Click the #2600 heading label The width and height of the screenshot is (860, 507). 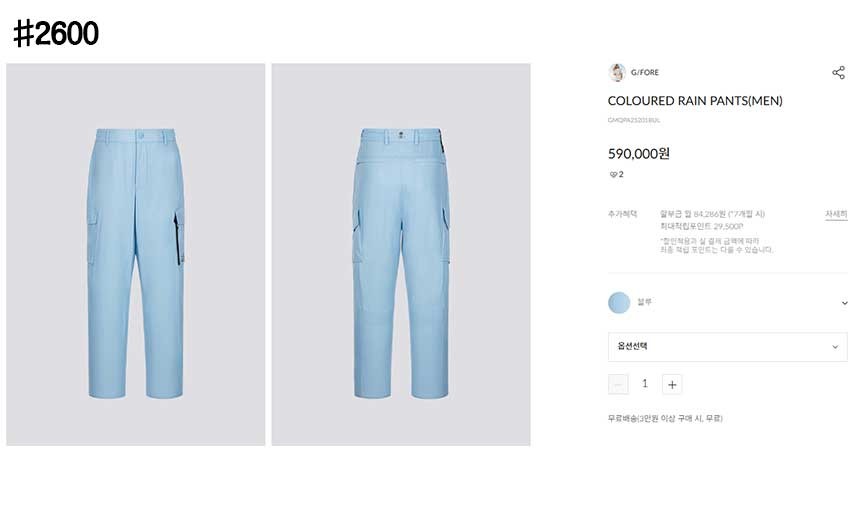[56, 33]
